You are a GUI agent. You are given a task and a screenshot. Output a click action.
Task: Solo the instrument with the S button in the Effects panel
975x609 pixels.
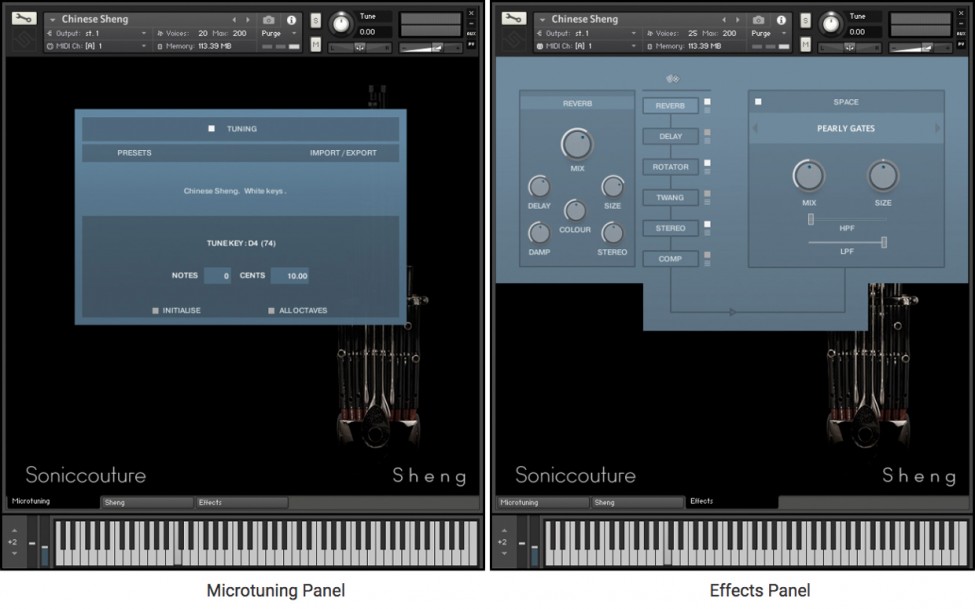pyautogui.click(x=805, y=21)
